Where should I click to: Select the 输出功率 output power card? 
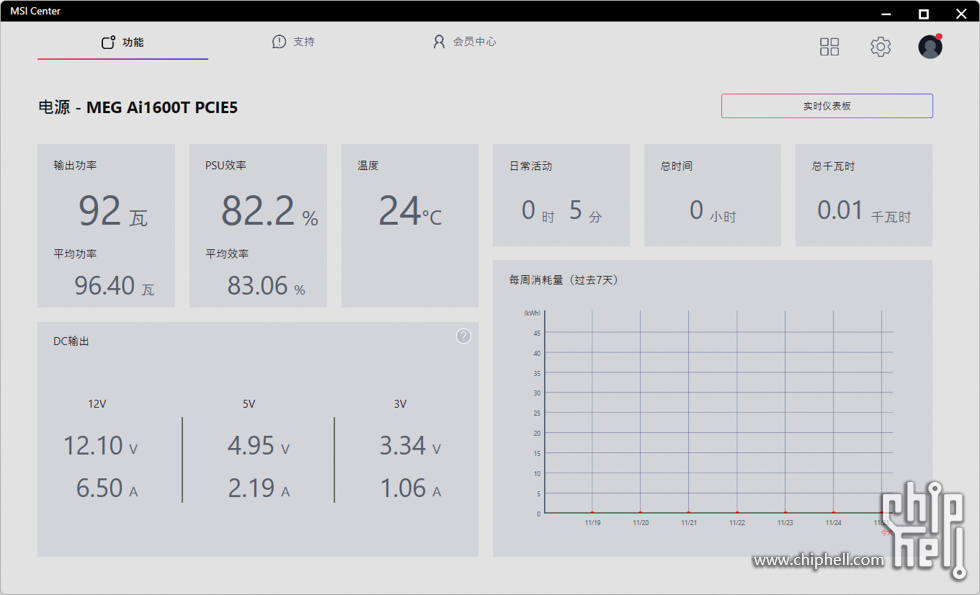tap(106, 225)
